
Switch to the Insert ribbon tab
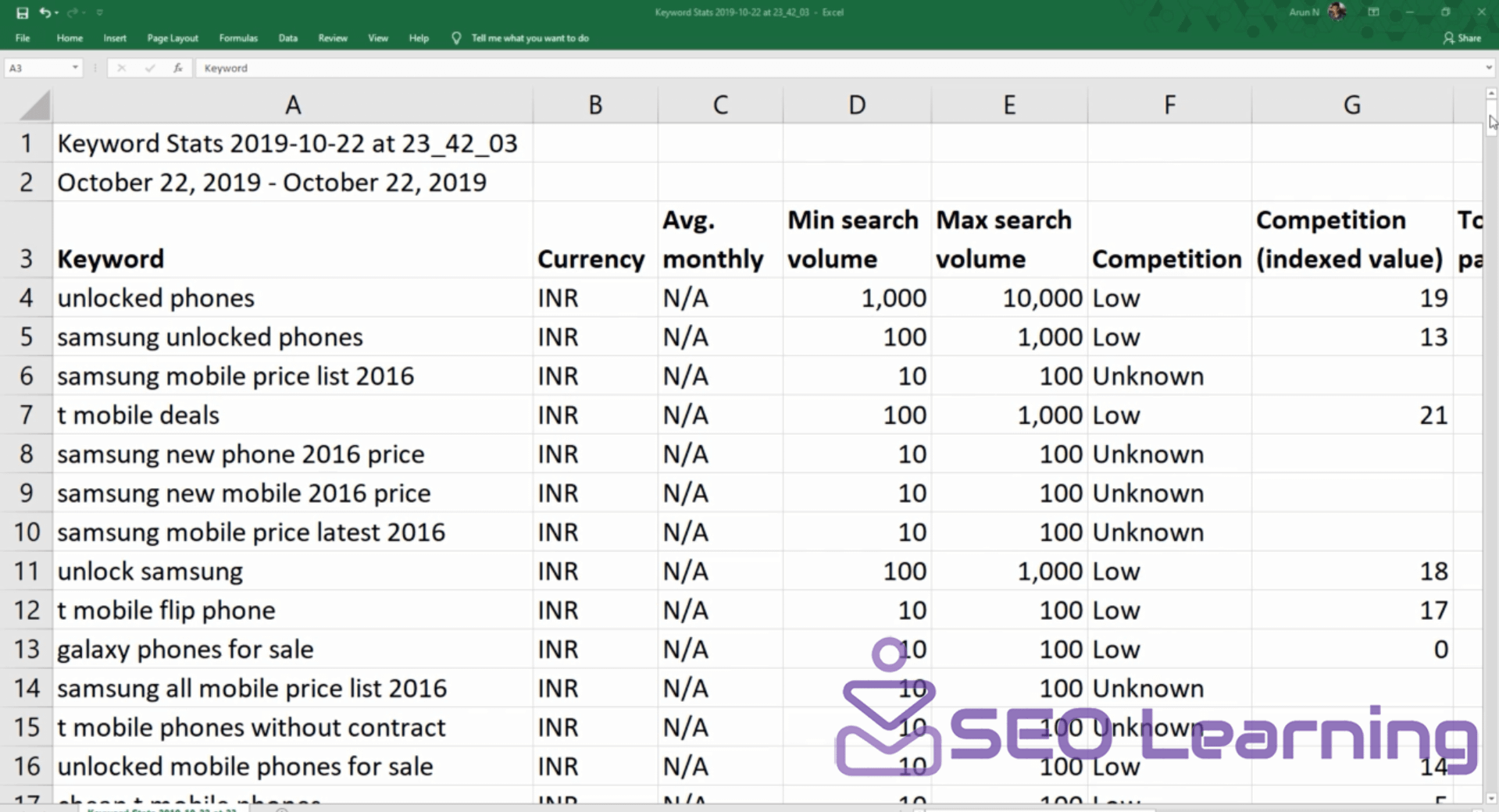pyautogui.click(x=115, y=37)
